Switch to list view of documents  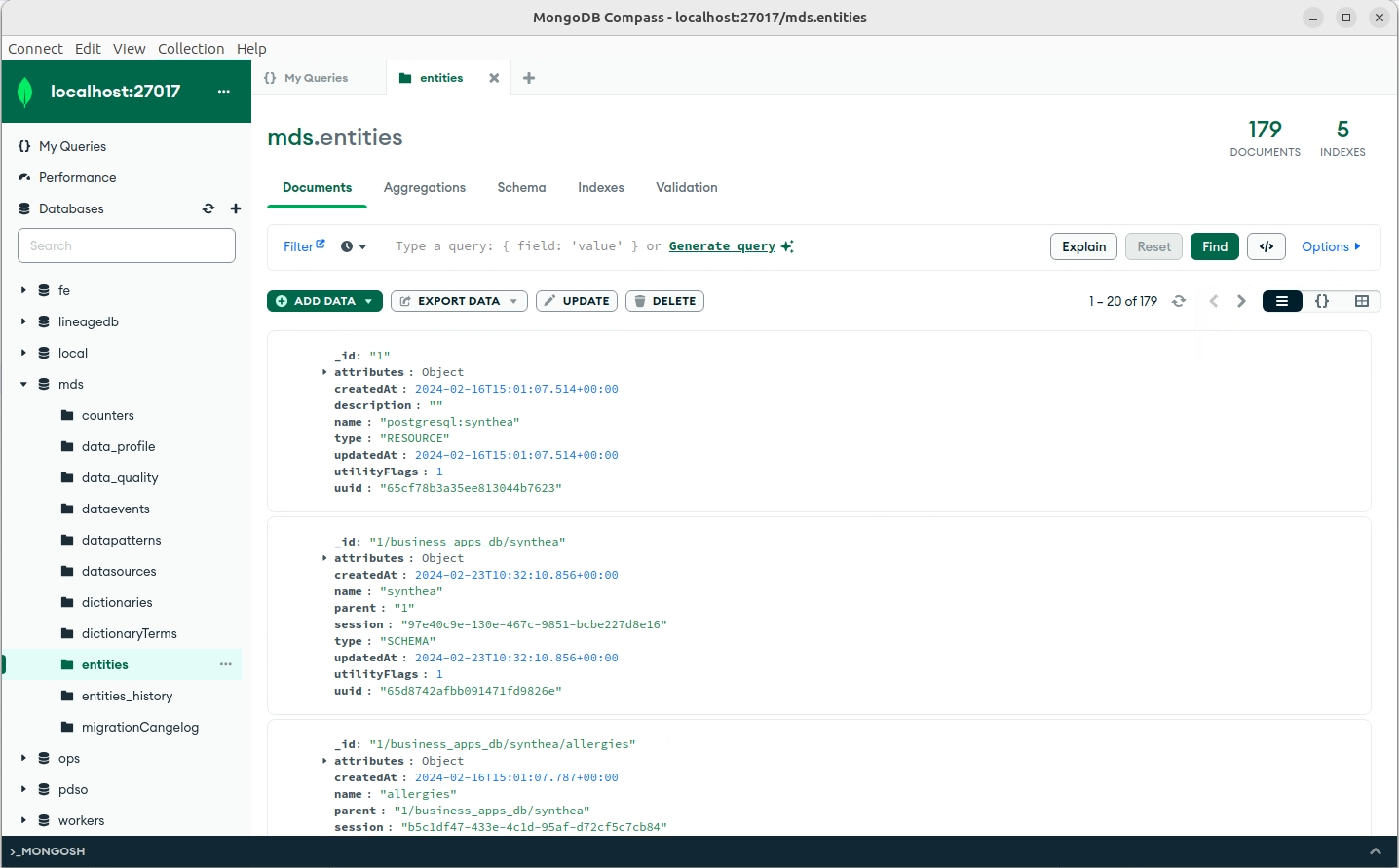tap(1282, 301)
